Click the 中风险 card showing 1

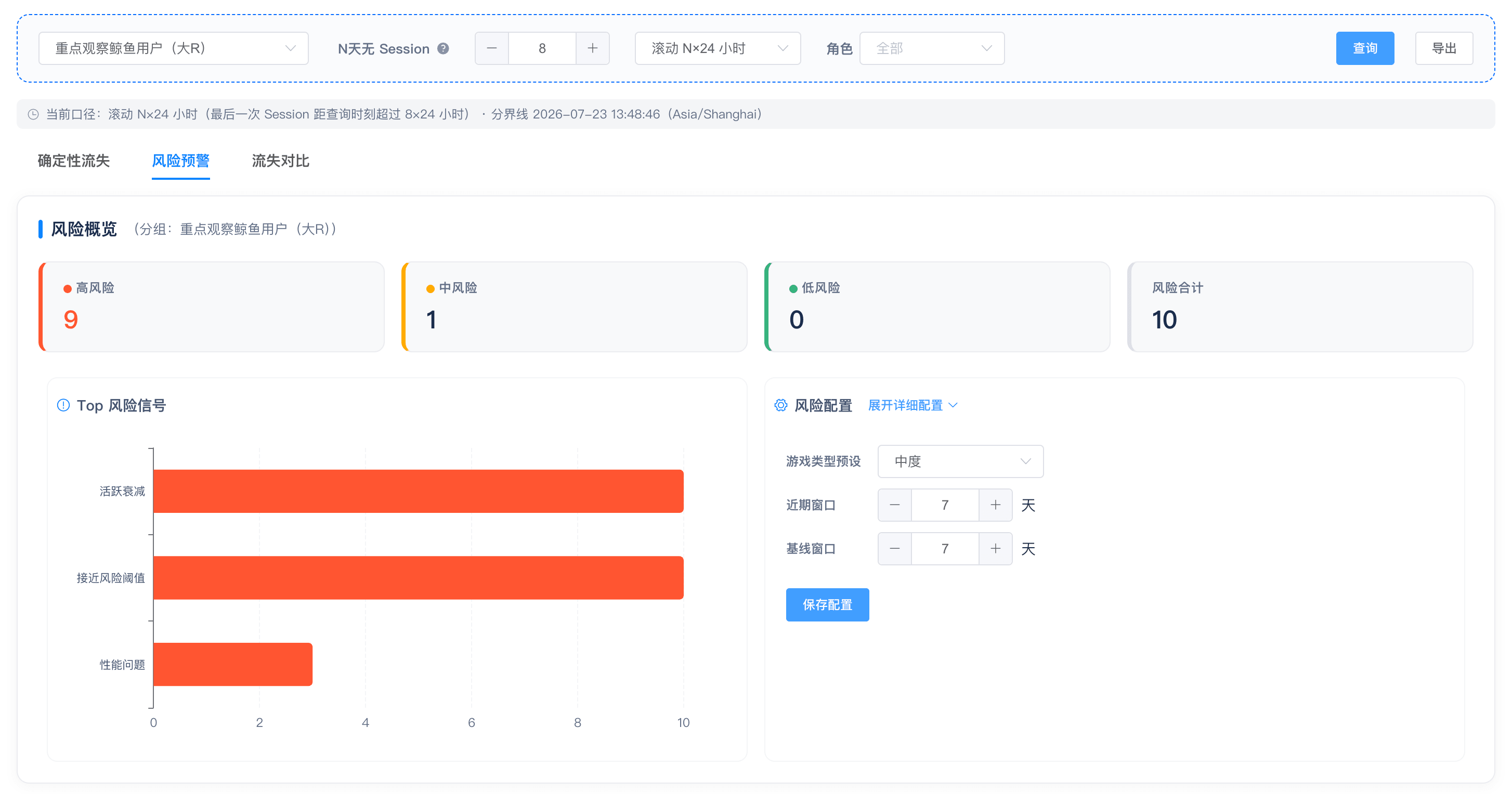575,307
